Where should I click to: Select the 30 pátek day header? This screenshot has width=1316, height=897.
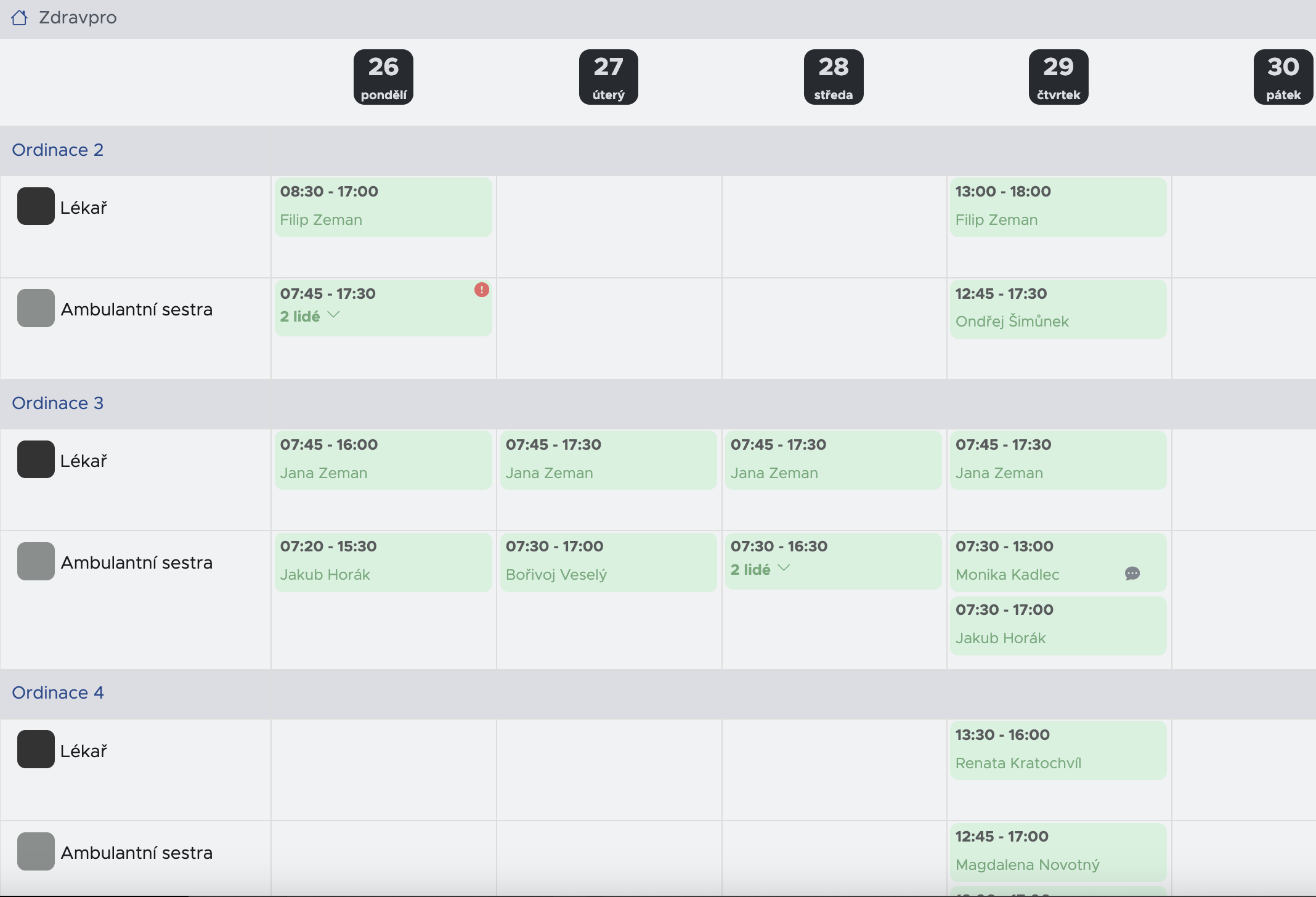(x=1283, y=77)
